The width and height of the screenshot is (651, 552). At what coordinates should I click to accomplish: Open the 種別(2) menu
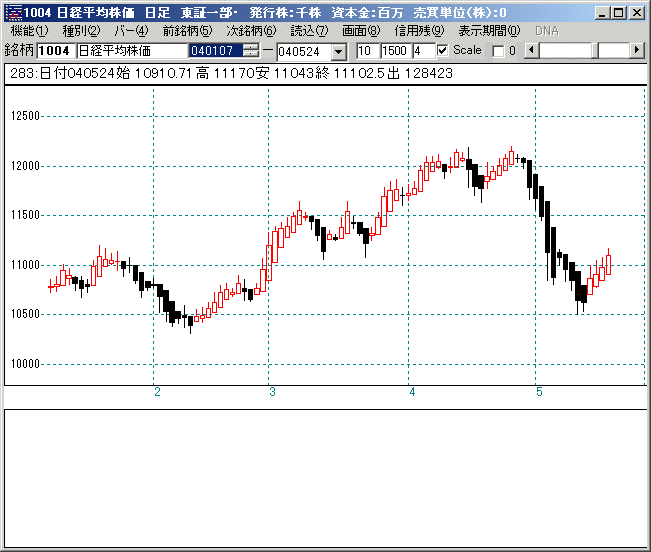[x=81, y=31]
